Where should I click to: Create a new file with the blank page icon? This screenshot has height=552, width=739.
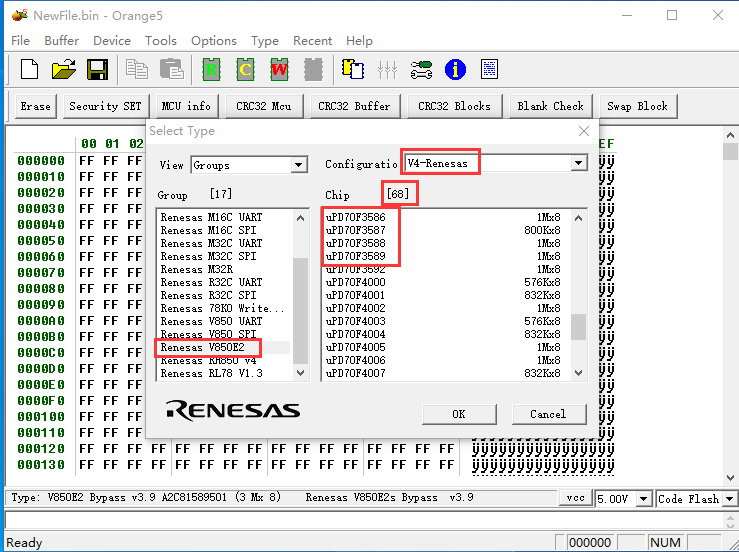click(30, 70)
